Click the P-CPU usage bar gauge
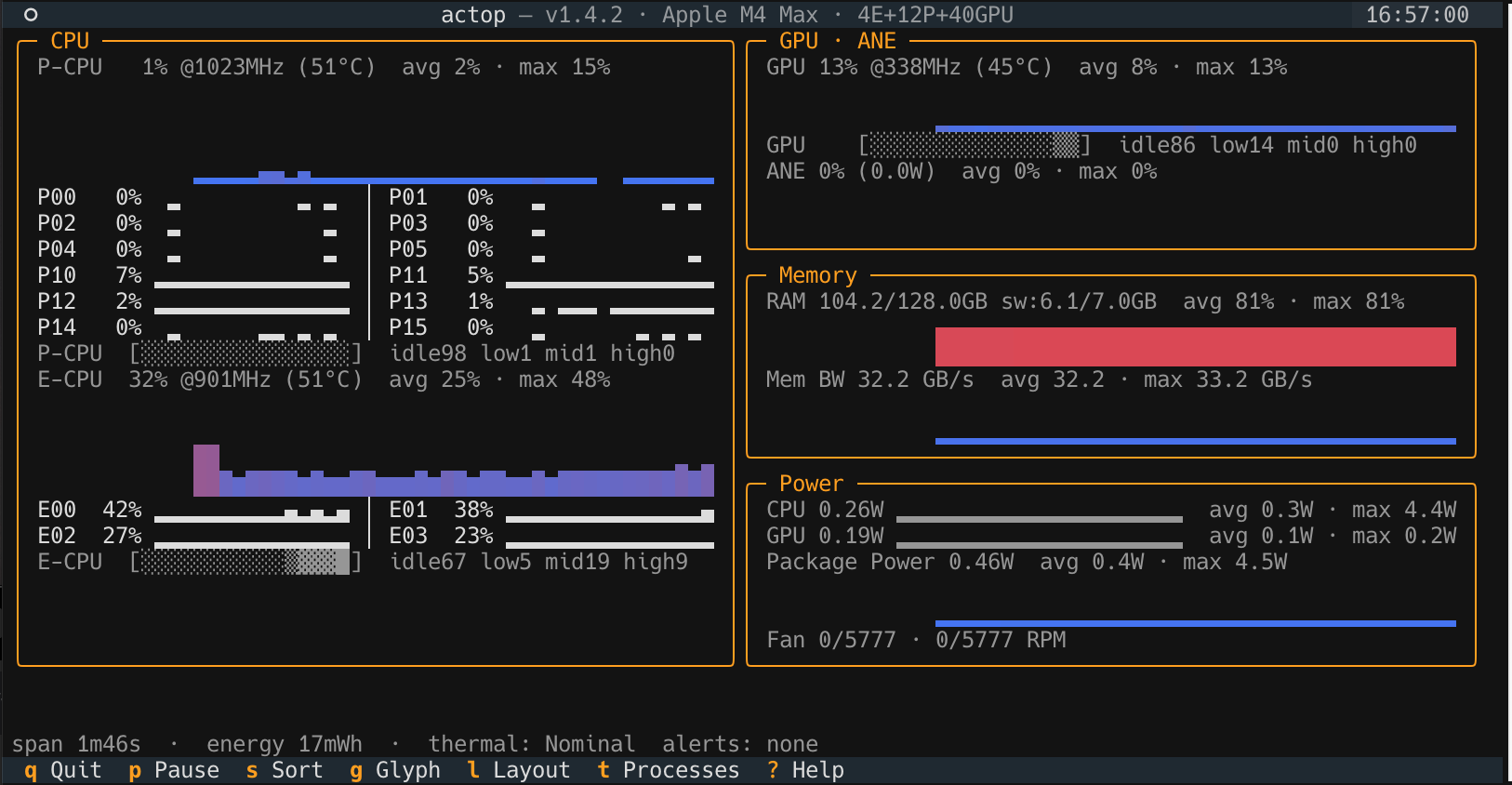 pos(245,353)
